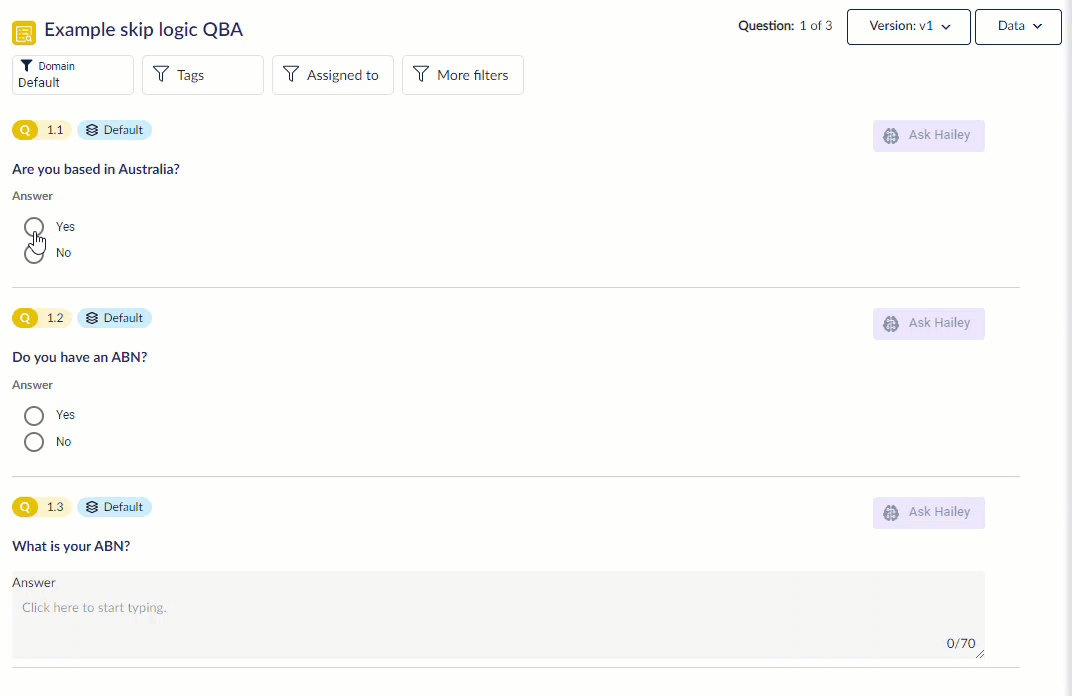Show More filters options
Screen dimensions: 1072x696
coord(463,75)
